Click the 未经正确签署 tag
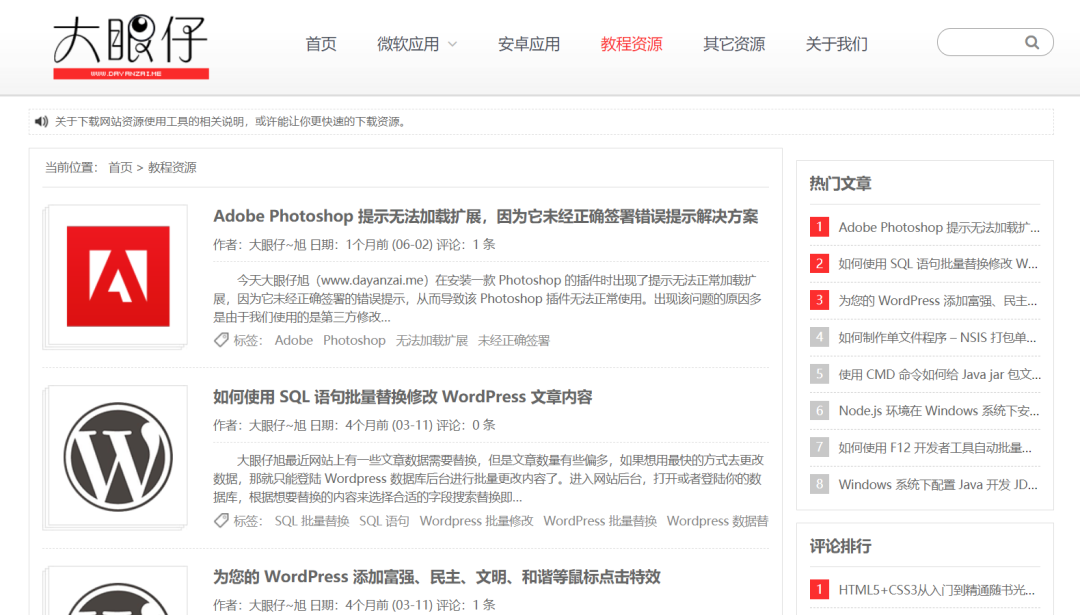This screenshot has height=615, width=1080. point(514,340)
